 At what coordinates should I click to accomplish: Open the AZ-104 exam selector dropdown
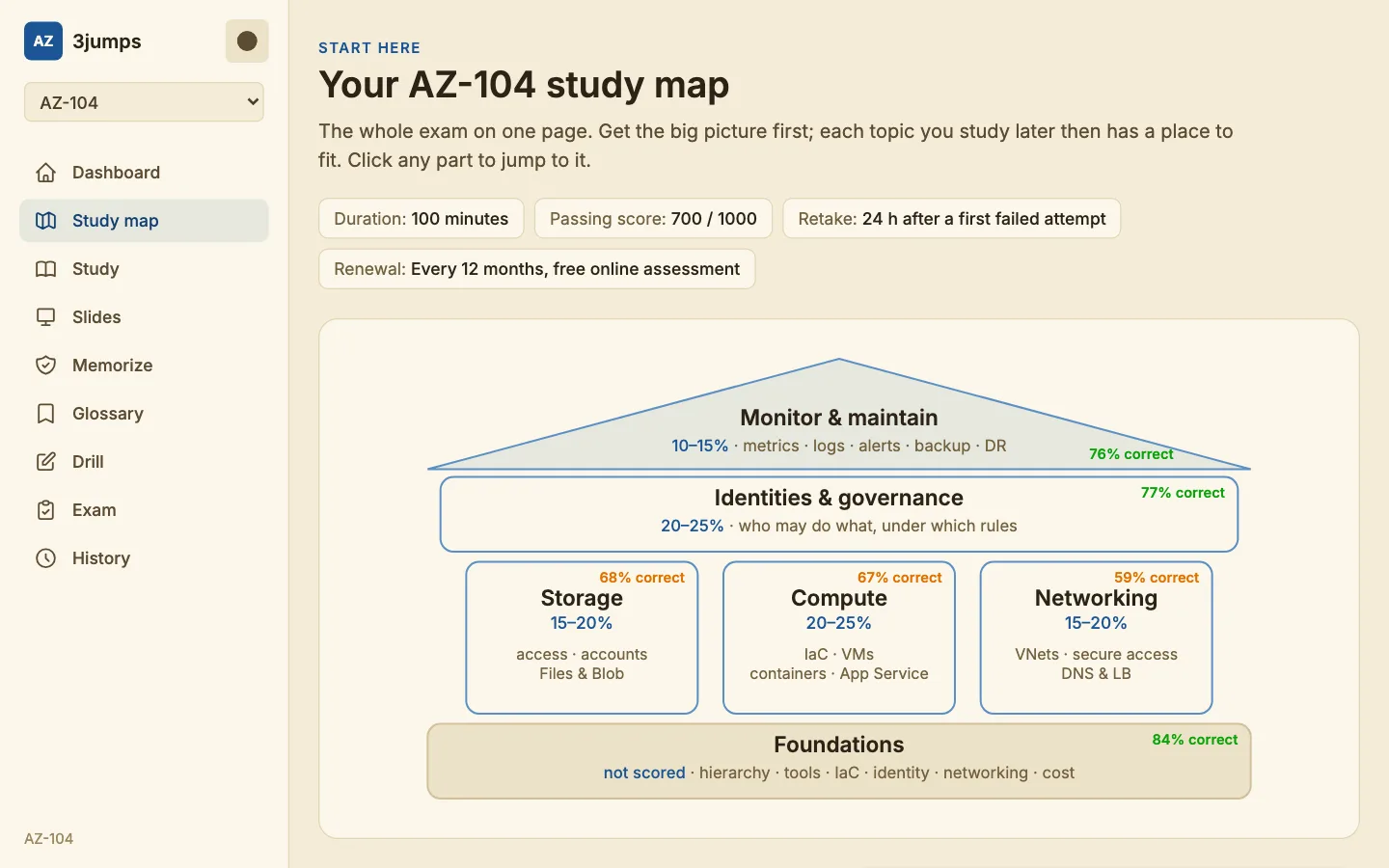coord(144,102)
